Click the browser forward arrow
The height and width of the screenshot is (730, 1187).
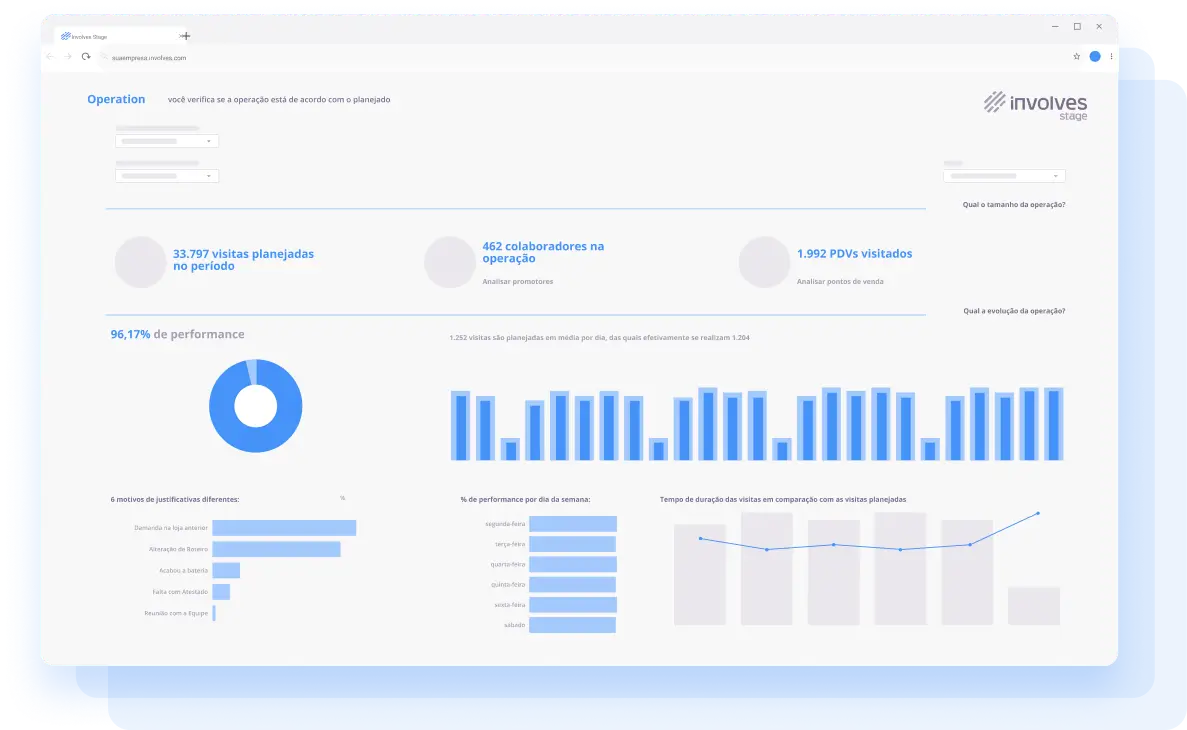(68, 57)
